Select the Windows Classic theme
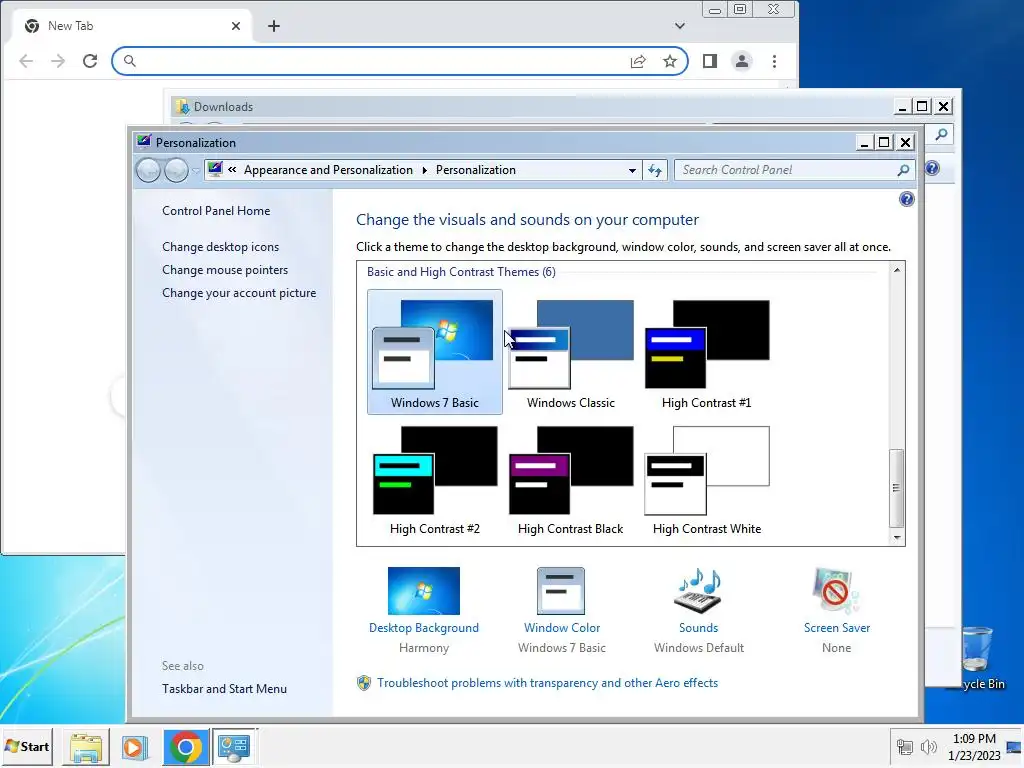1024x768 pixels. click(x=571, y=352)
